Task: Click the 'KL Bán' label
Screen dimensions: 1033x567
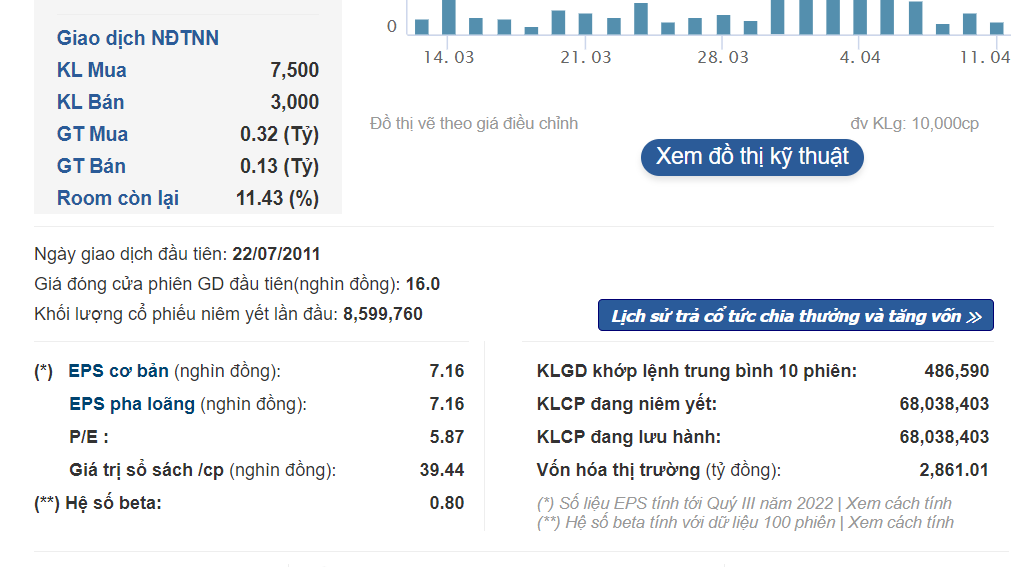Action: (90, 102)
